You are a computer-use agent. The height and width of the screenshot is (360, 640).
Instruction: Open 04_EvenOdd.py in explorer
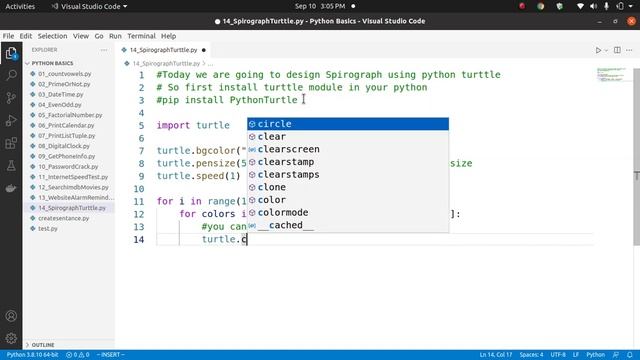[x=60, y=105]
